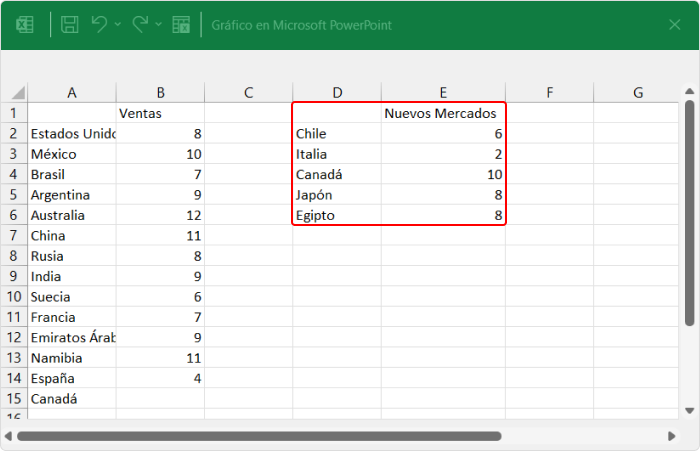The width and height of the screenshot is (700, 451).
Task: Click the Ventas header cell
Action: pos(160,113)
